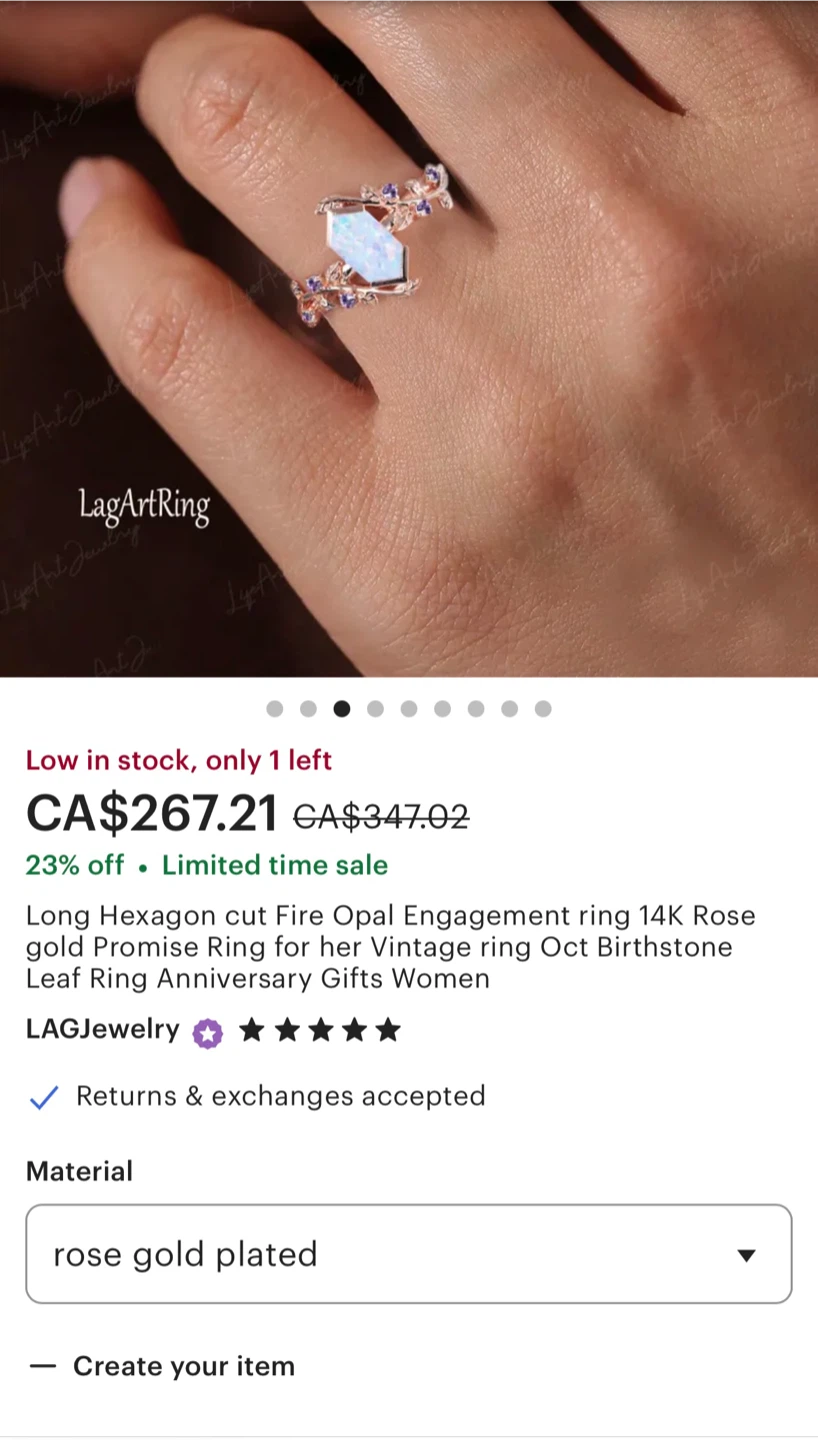Click the CA$267.21 sale price
The image size is (818, 1440).
click(152, 813)
